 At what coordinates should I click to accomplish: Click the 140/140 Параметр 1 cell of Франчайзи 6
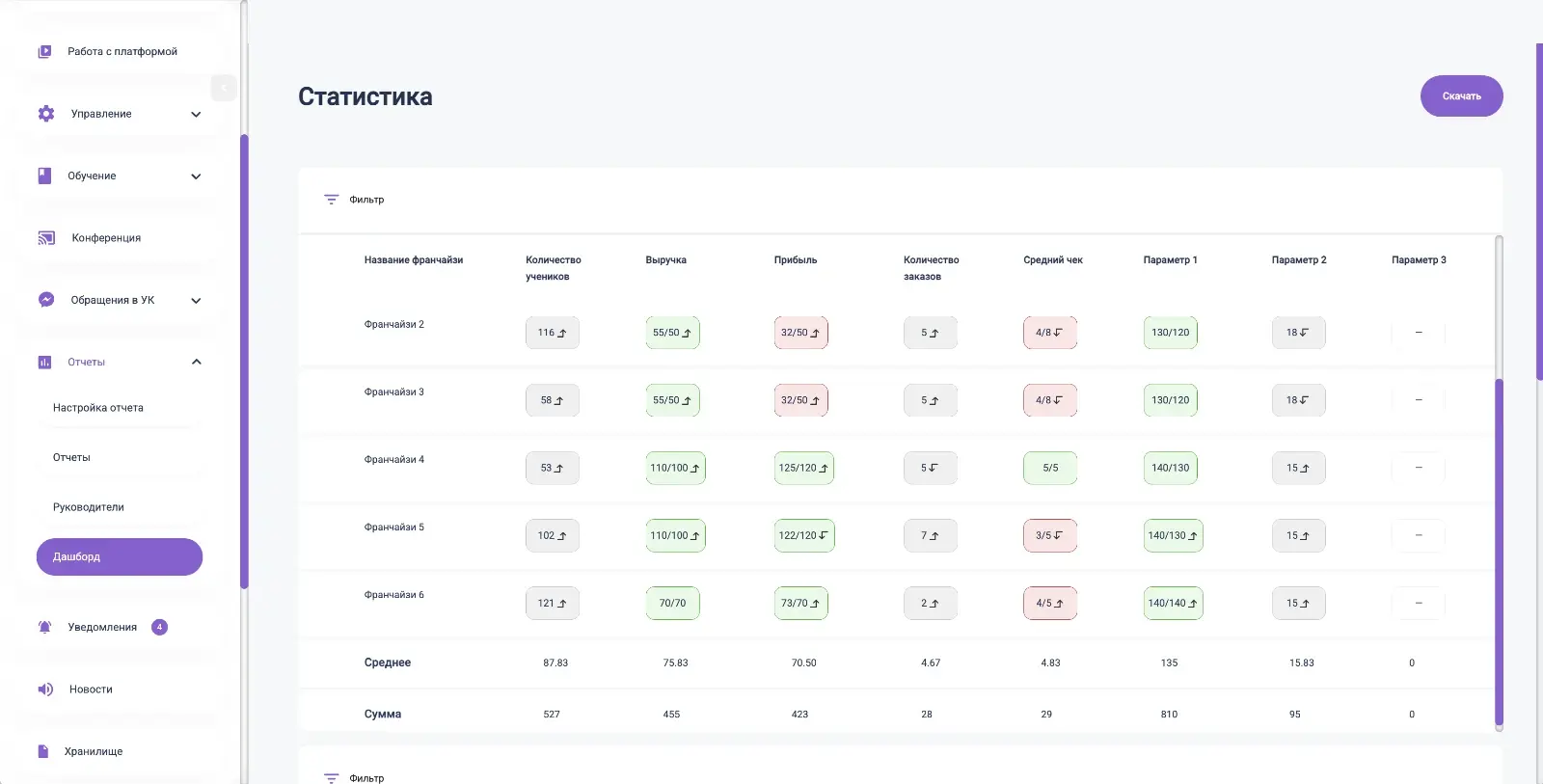(x=1174, y=603)
